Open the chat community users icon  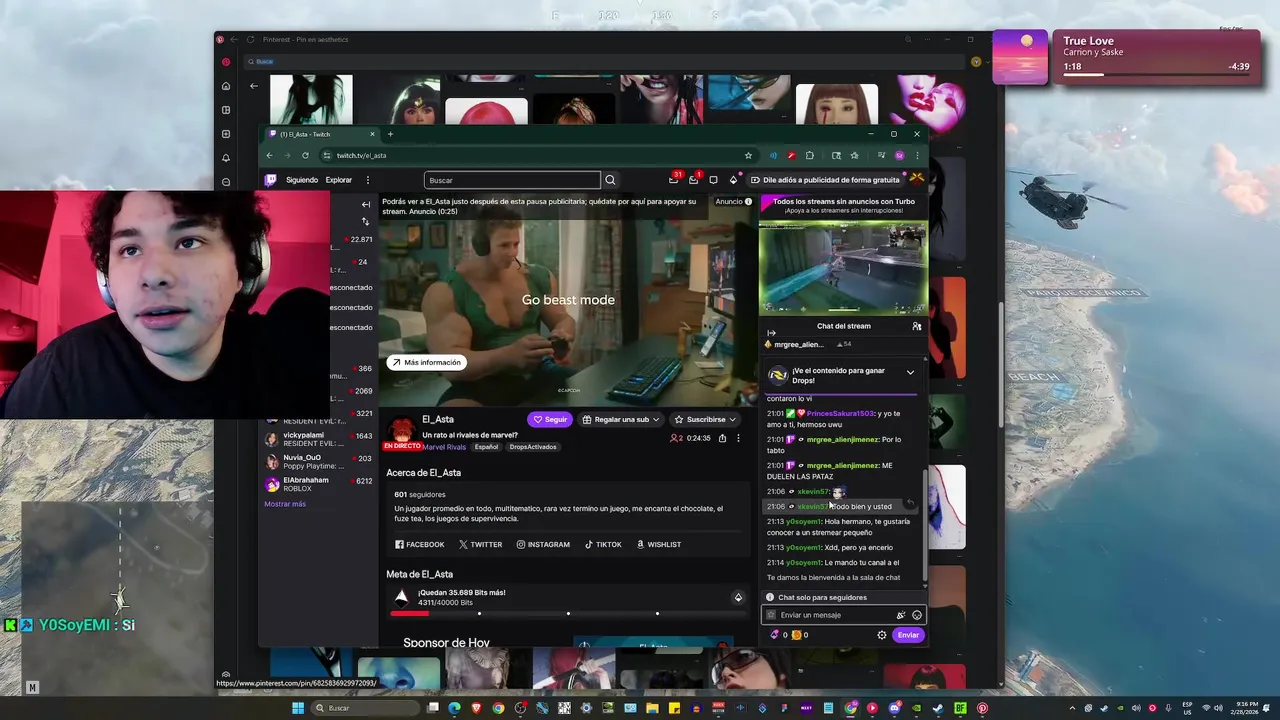coord(916,326)
